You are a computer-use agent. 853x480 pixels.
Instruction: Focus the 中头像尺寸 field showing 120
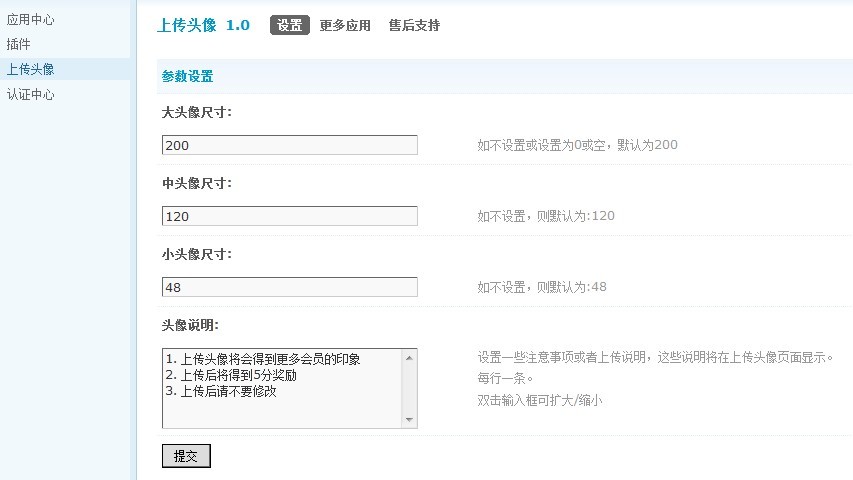(x=289, y=216)
